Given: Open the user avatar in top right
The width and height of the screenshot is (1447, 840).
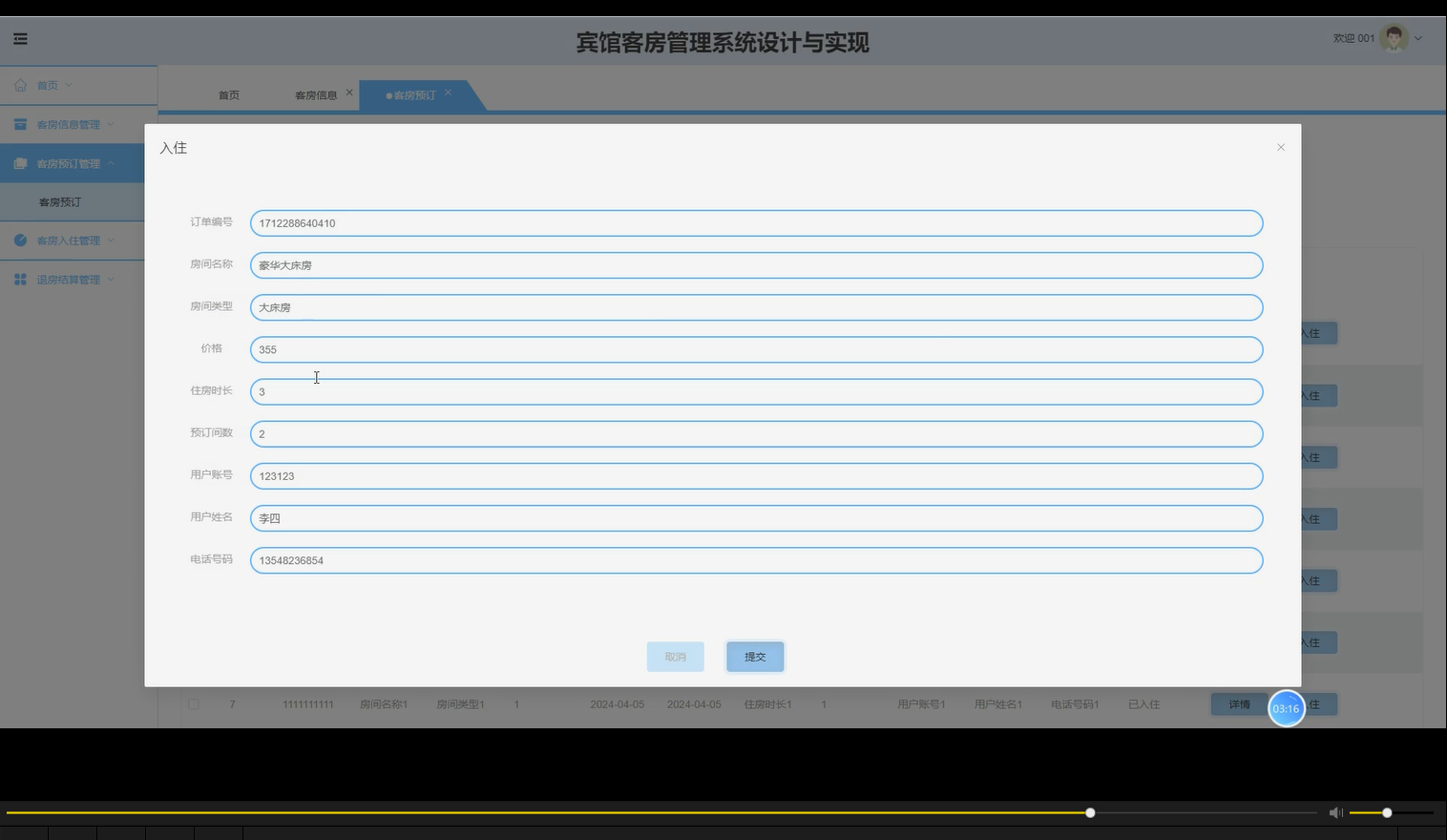Looking at the screenshot, I should click(1394, 37).
